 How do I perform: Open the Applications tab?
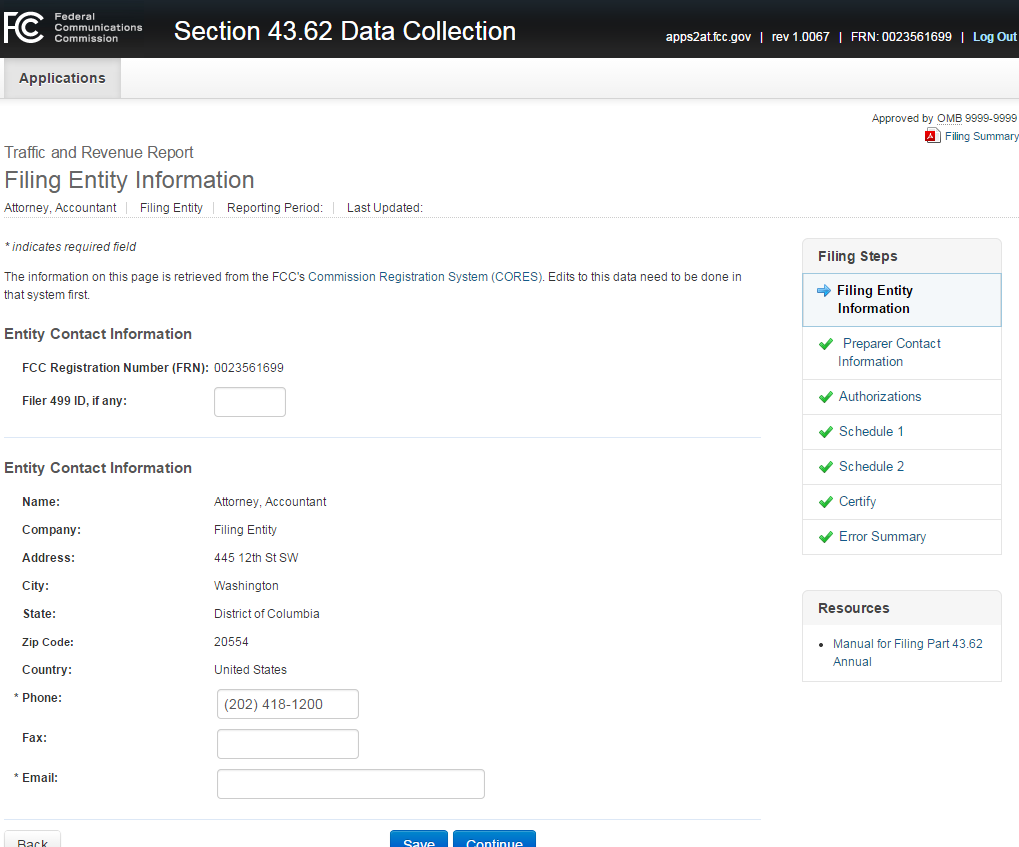tap(62, 78)
